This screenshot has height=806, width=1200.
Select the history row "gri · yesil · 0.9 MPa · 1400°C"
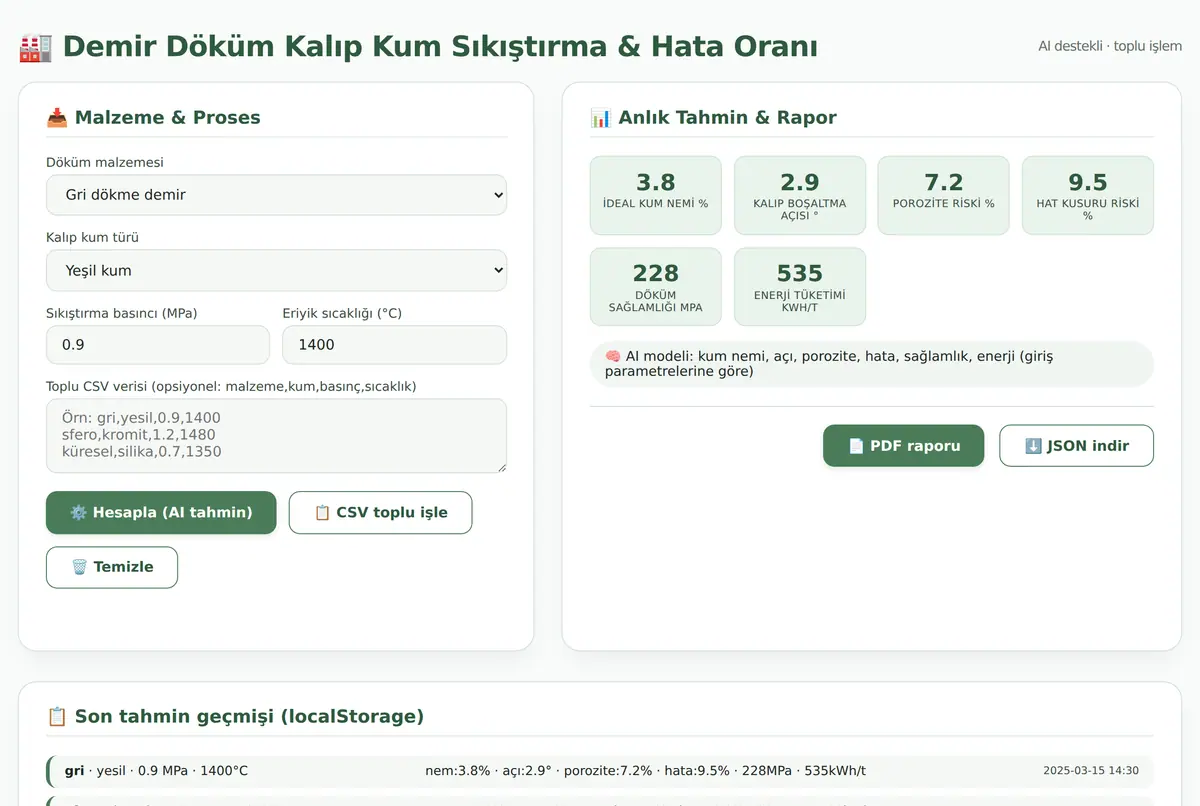point(600,771)
